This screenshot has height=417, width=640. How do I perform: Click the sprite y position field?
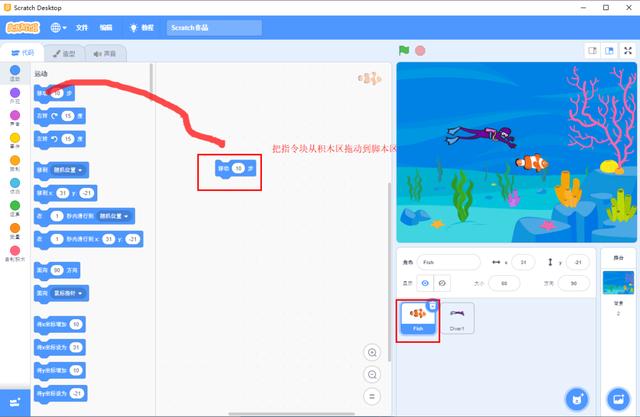click(x=578, y=262)
